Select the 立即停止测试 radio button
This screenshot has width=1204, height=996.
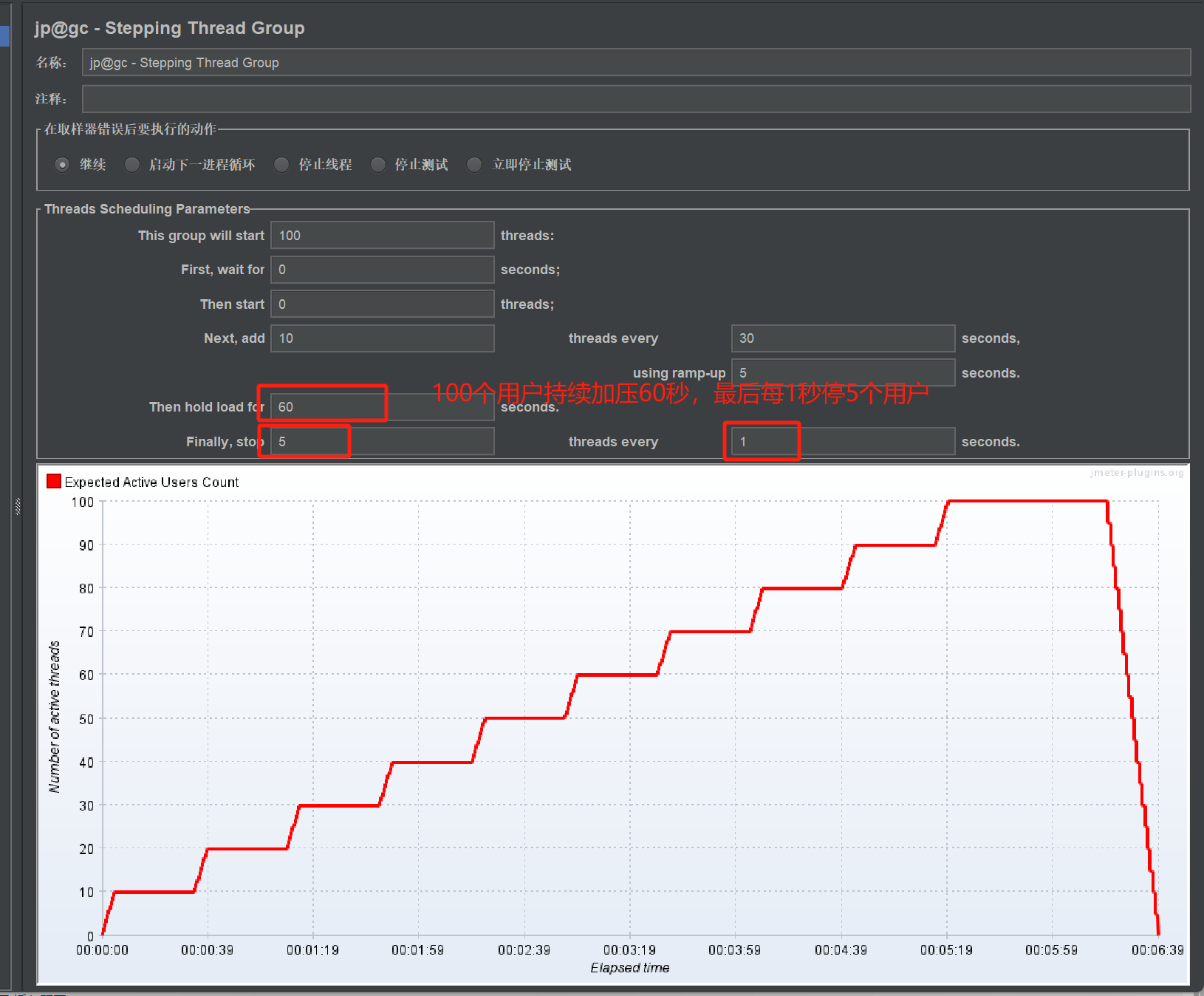[475, 165]
